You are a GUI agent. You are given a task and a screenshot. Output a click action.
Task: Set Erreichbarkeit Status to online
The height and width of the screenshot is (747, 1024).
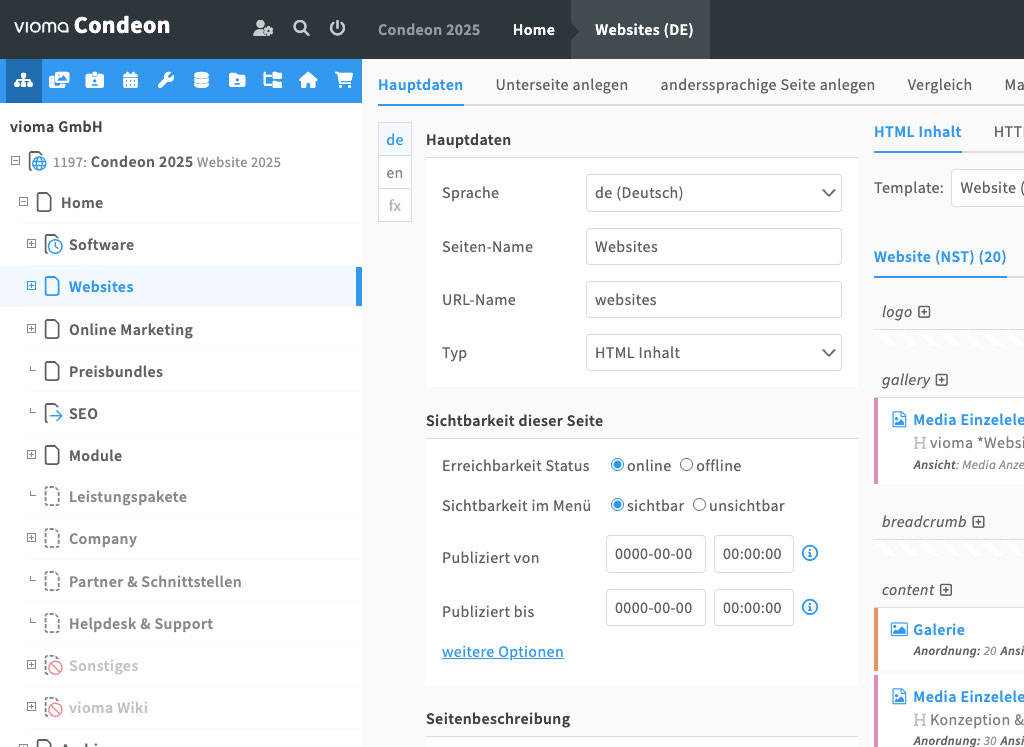pos(616,465)
